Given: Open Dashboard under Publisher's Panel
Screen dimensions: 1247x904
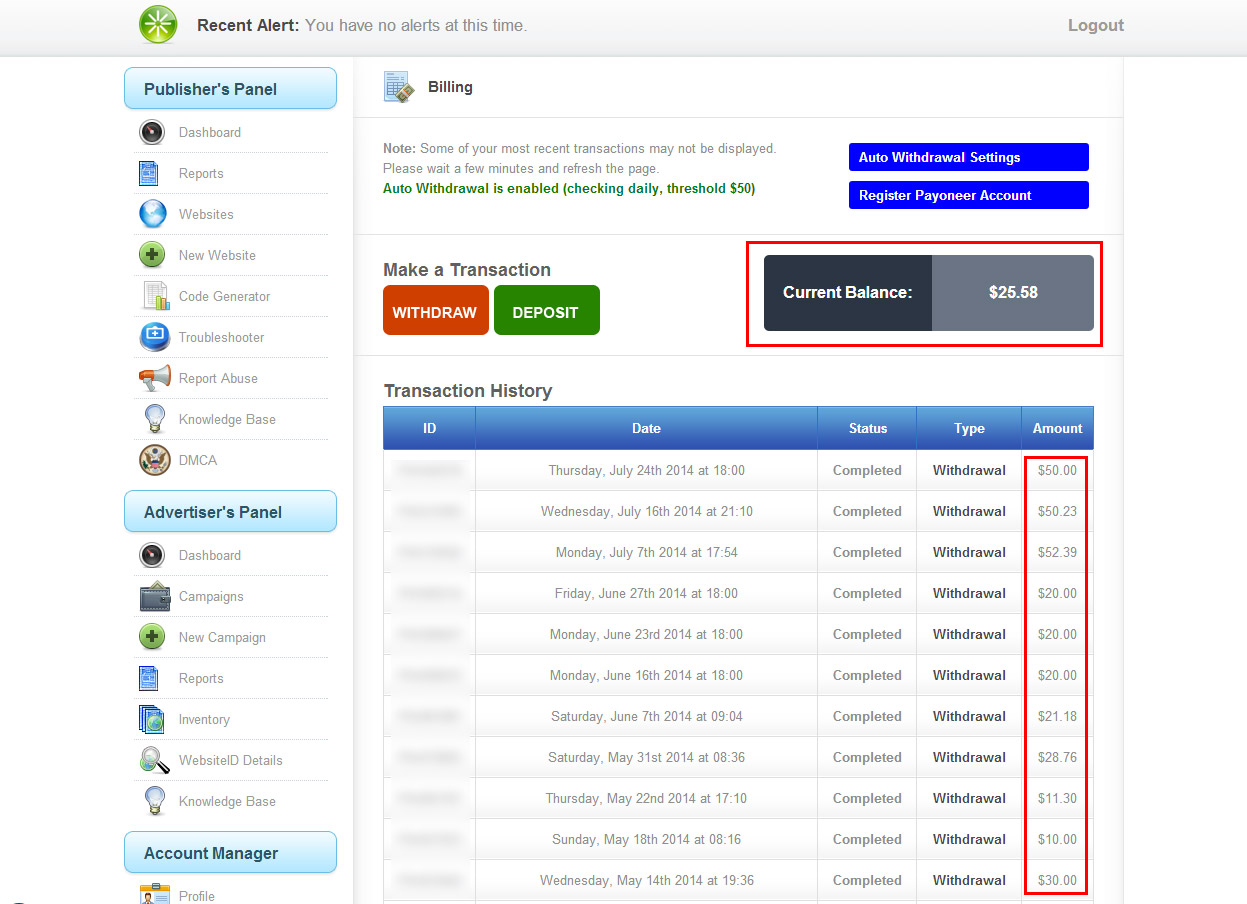Looking at the screenshot, I should point(209,132).
